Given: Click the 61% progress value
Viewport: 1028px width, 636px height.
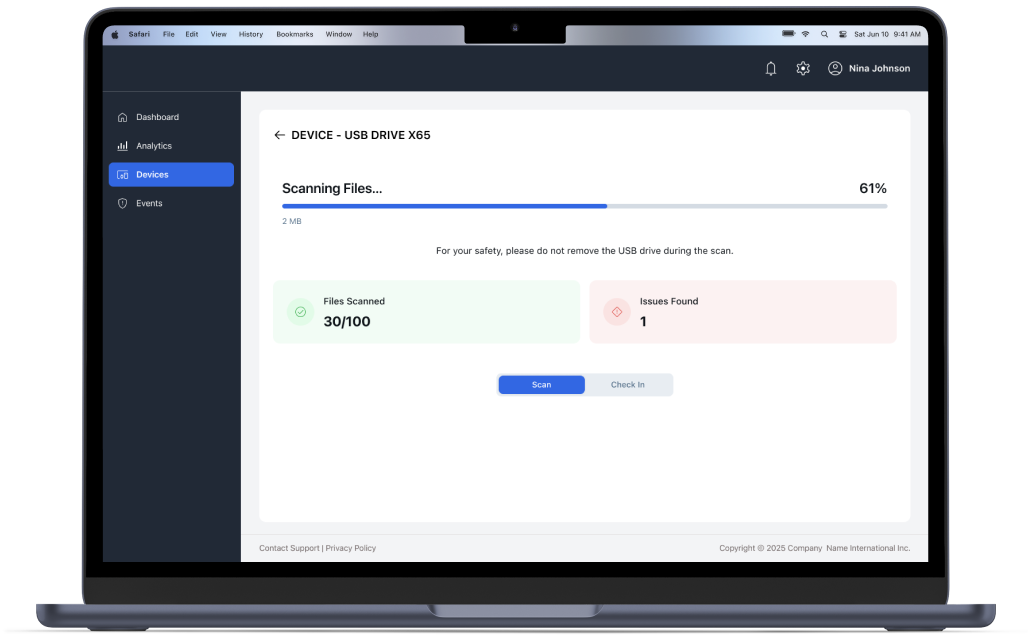Looking at the screenshot, I should [873, 189].
